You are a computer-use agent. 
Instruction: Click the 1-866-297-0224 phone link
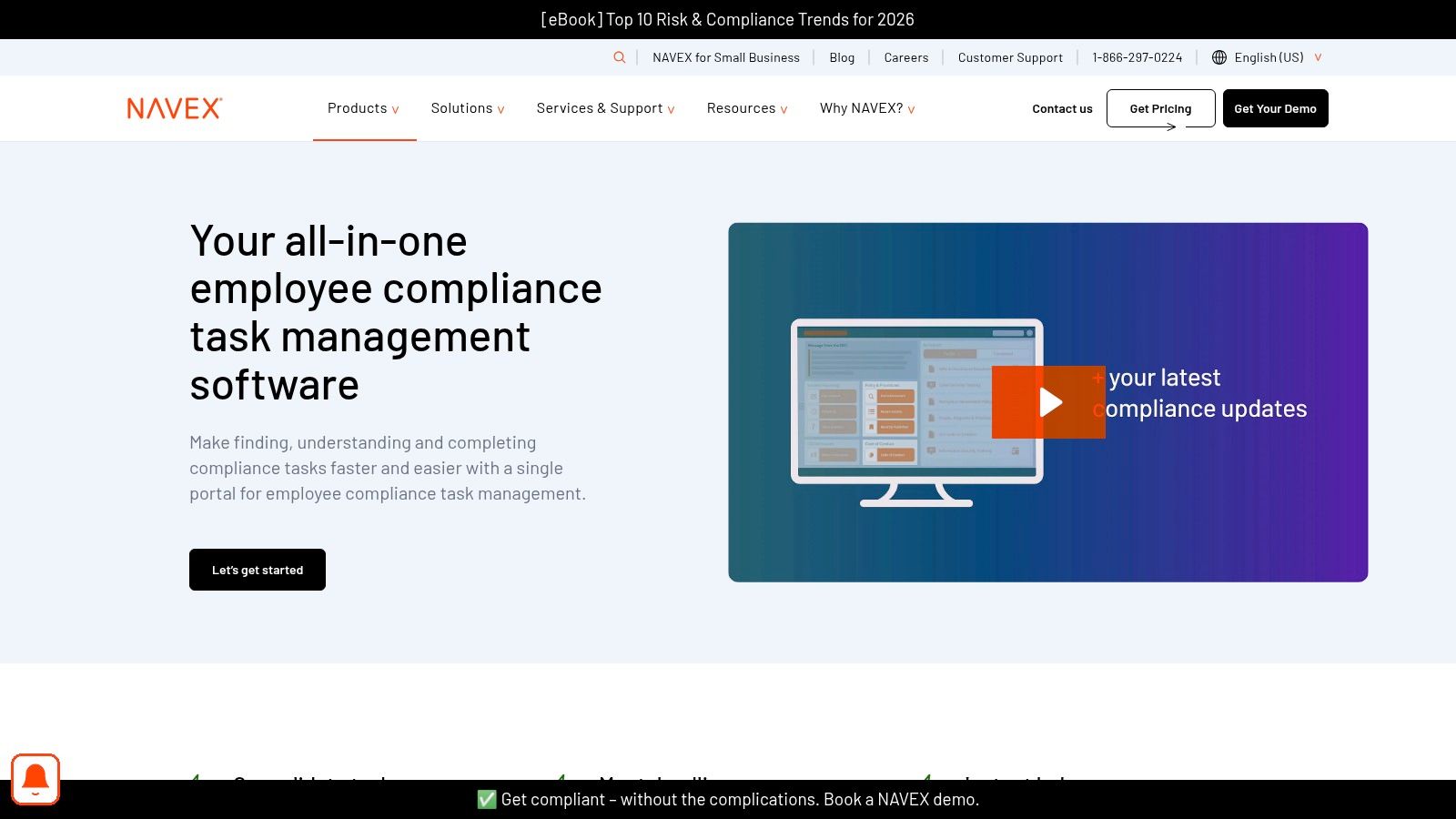point(1137,56)
